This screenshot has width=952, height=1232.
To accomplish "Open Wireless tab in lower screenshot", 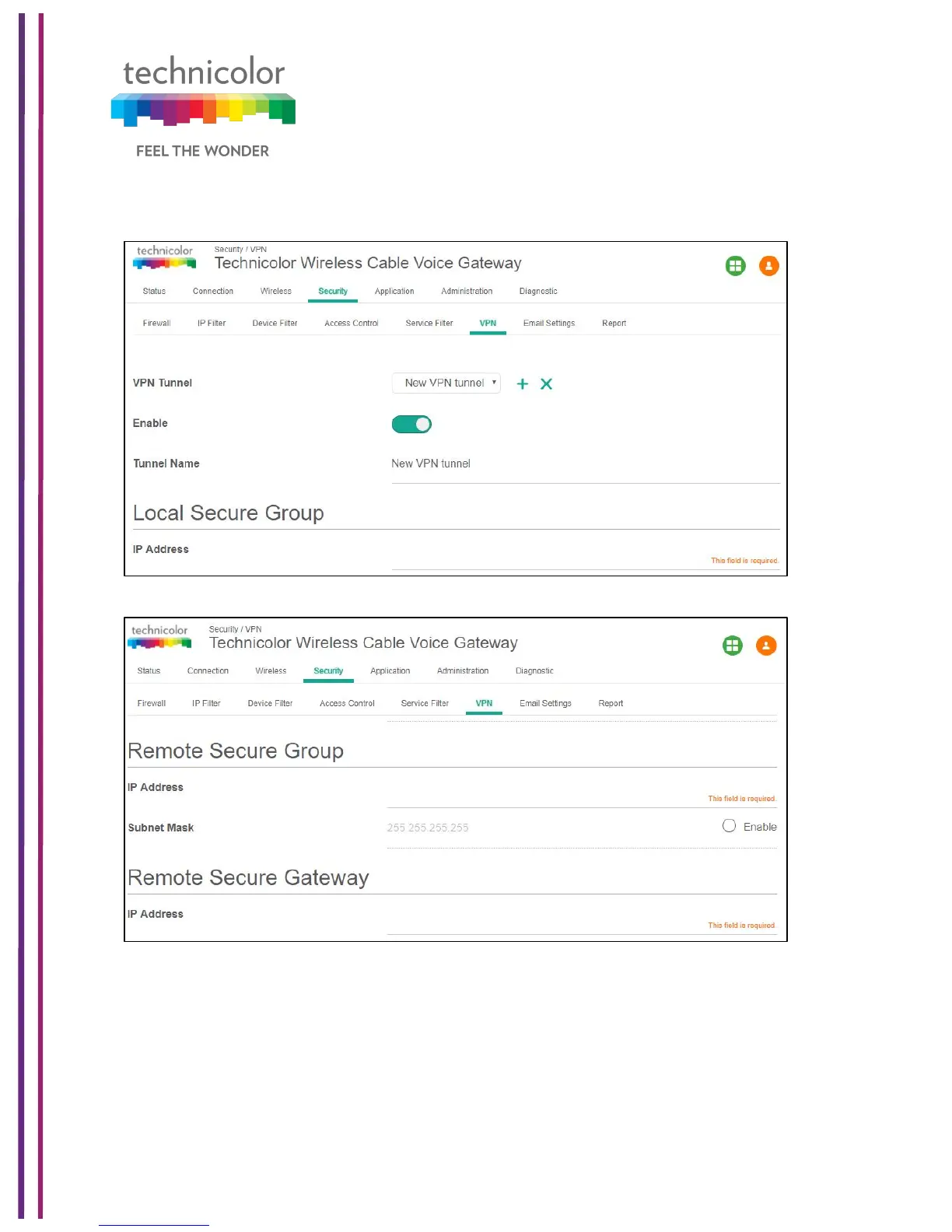I will 271,670.
